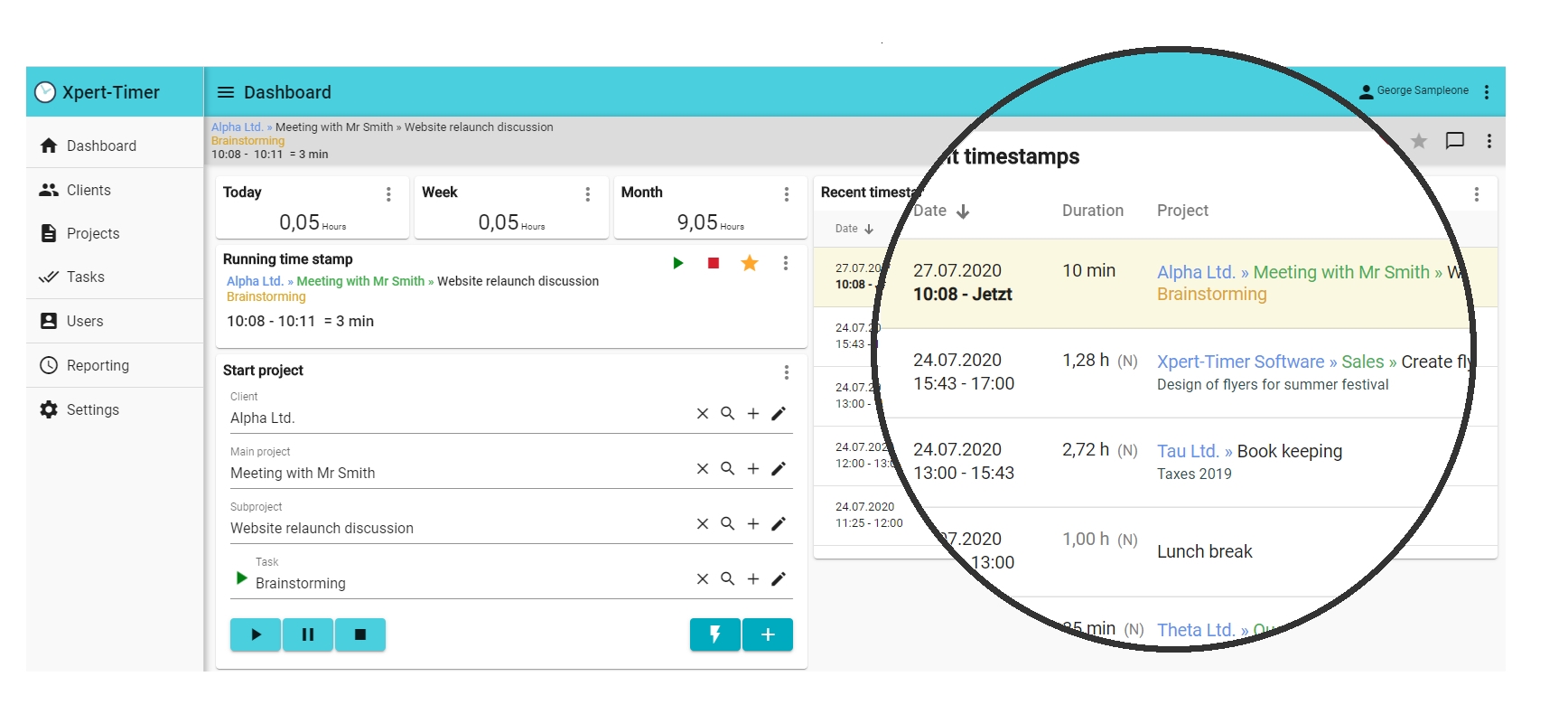1568x714 pixels.
Task: Open George Sampleone user account
Action: (1414, 91)
